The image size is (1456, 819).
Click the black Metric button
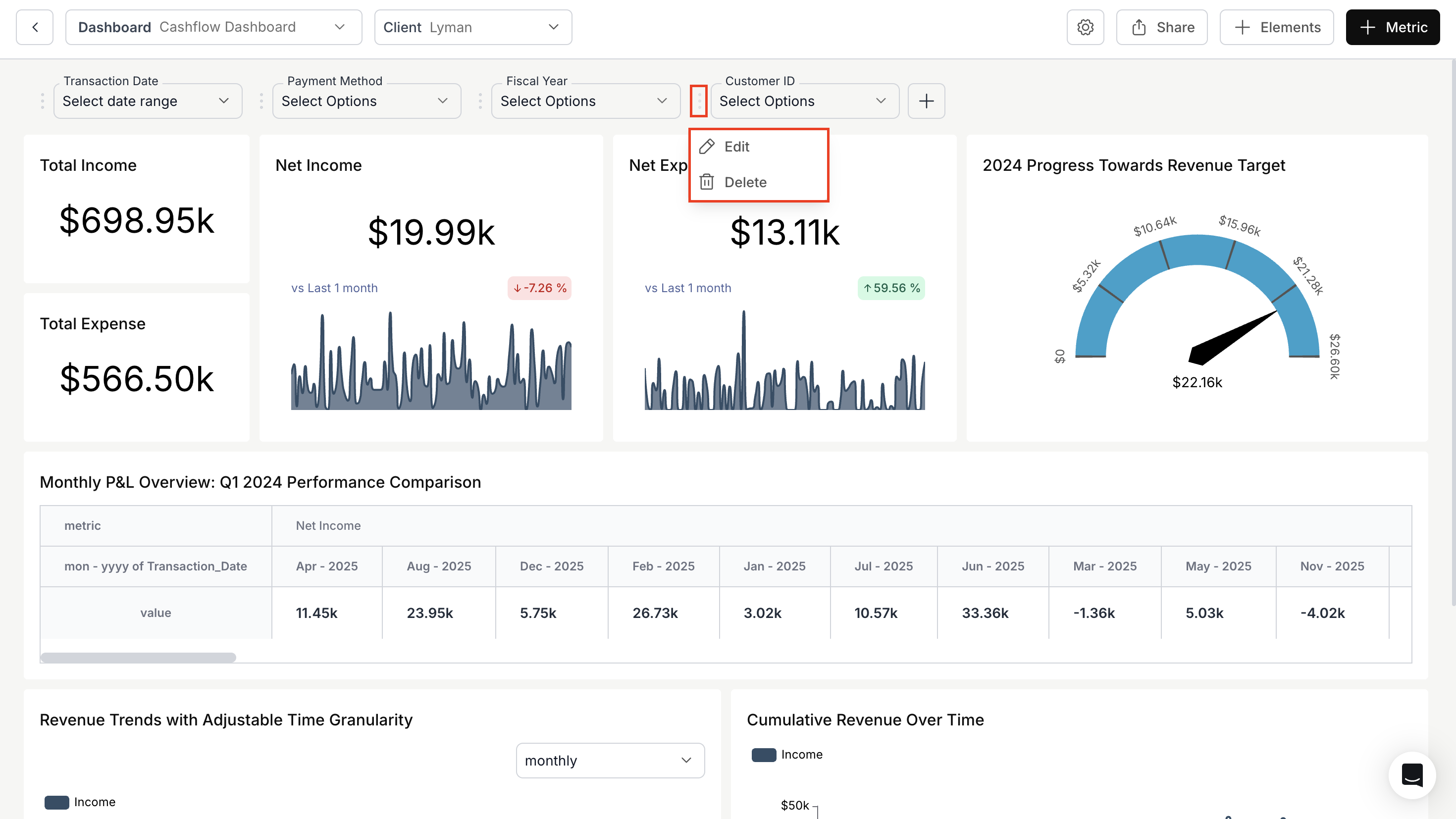1392,27
